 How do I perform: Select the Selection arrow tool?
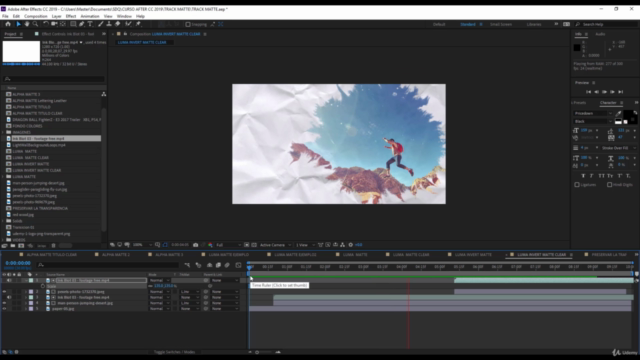[18, 24]
